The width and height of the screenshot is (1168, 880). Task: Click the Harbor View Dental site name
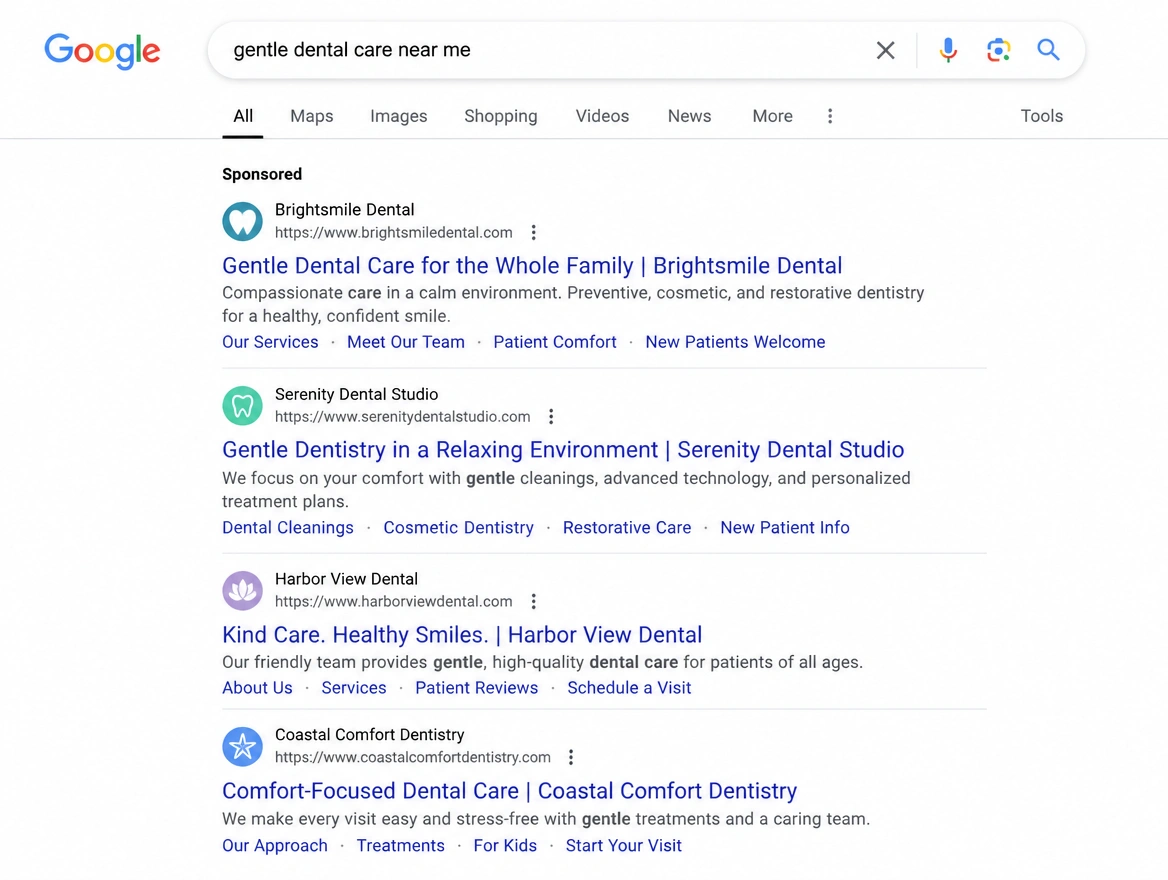[x=346, y=579]
